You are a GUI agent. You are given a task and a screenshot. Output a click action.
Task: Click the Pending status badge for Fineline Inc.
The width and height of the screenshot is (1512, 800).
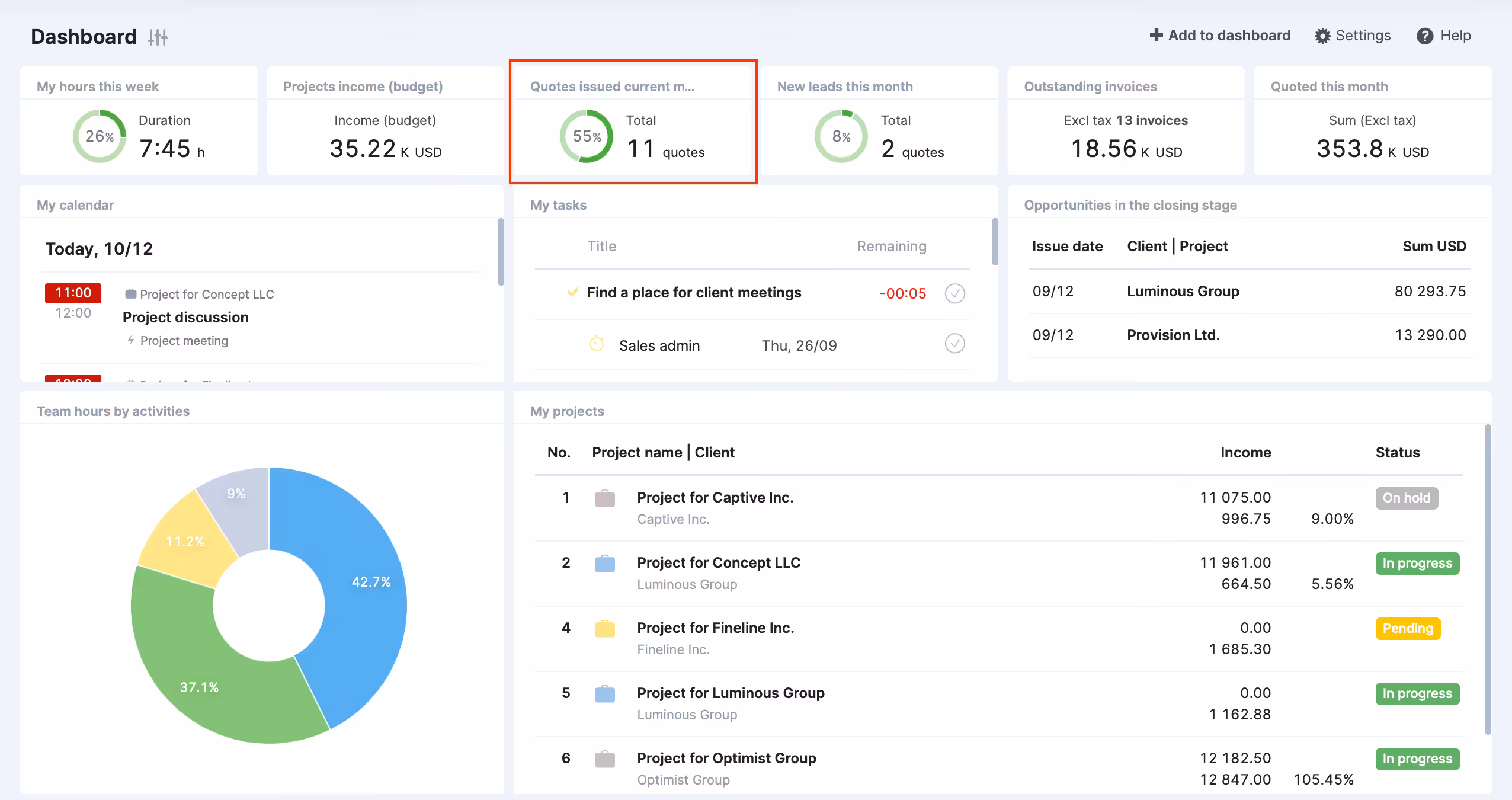tap(1407, 629)
